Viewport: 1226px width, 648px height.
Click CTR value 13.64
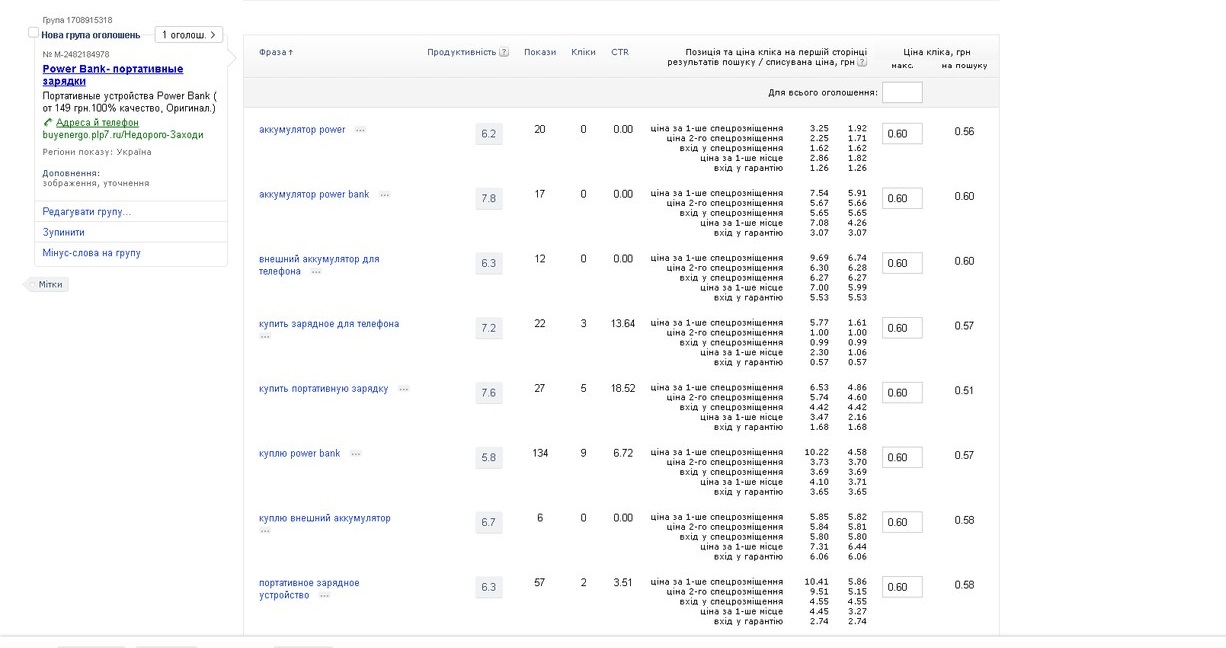pyautogui.click(x=623, y=324)
